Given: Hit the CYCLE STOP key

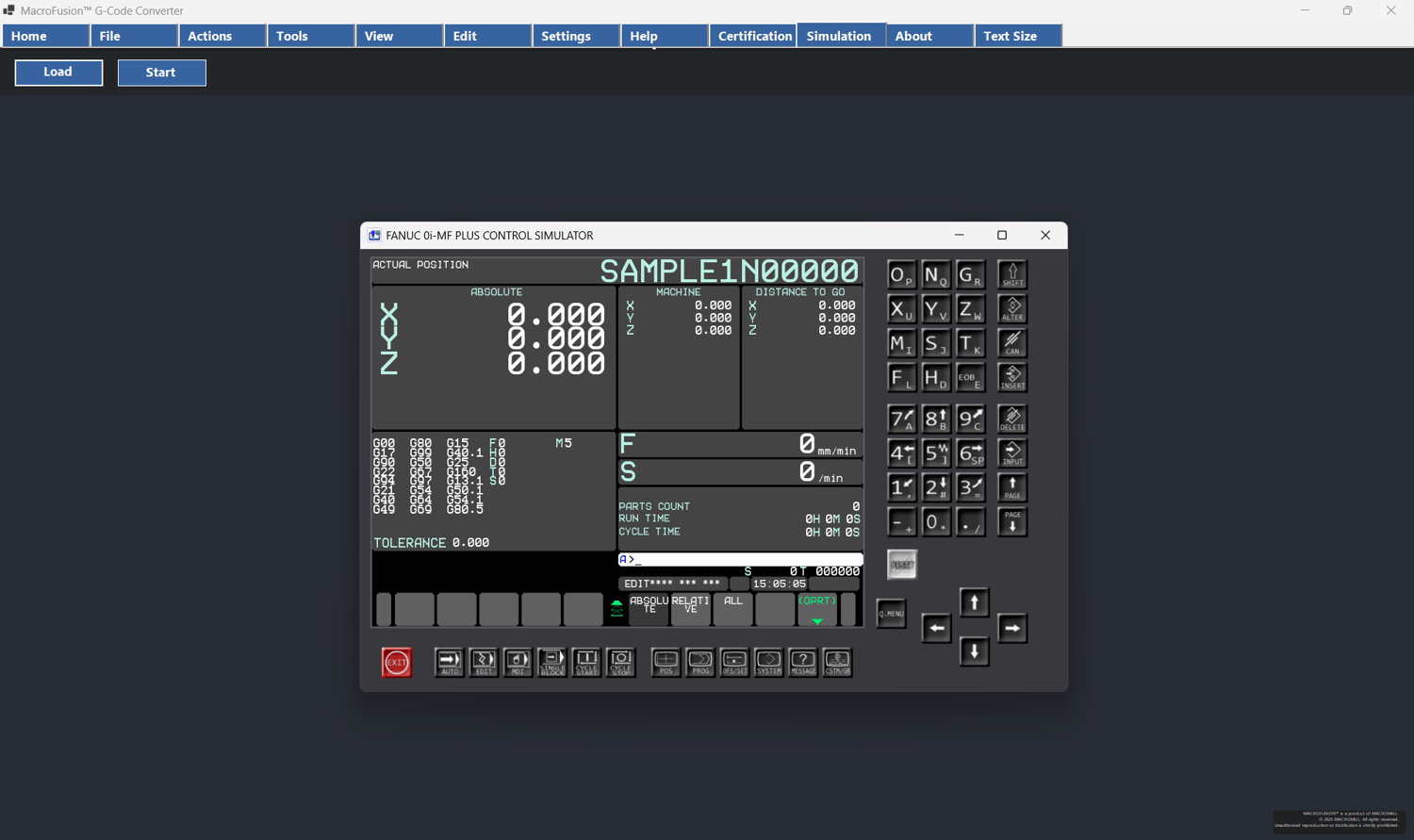Looking at the screenshot, I should [x=620, y=662].
